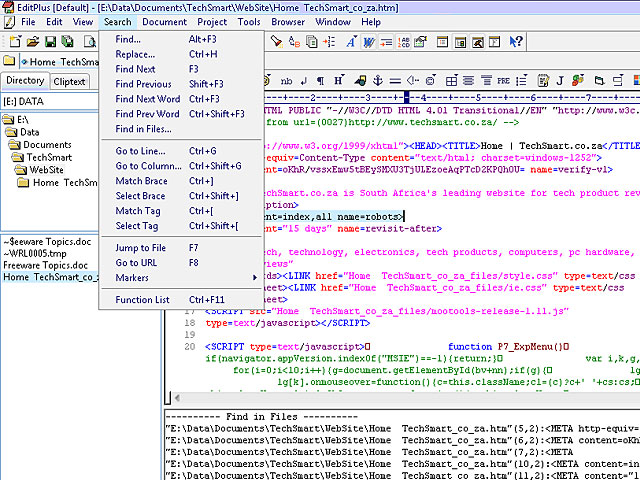Click the Save floppy disk icon

click(49, 41)
